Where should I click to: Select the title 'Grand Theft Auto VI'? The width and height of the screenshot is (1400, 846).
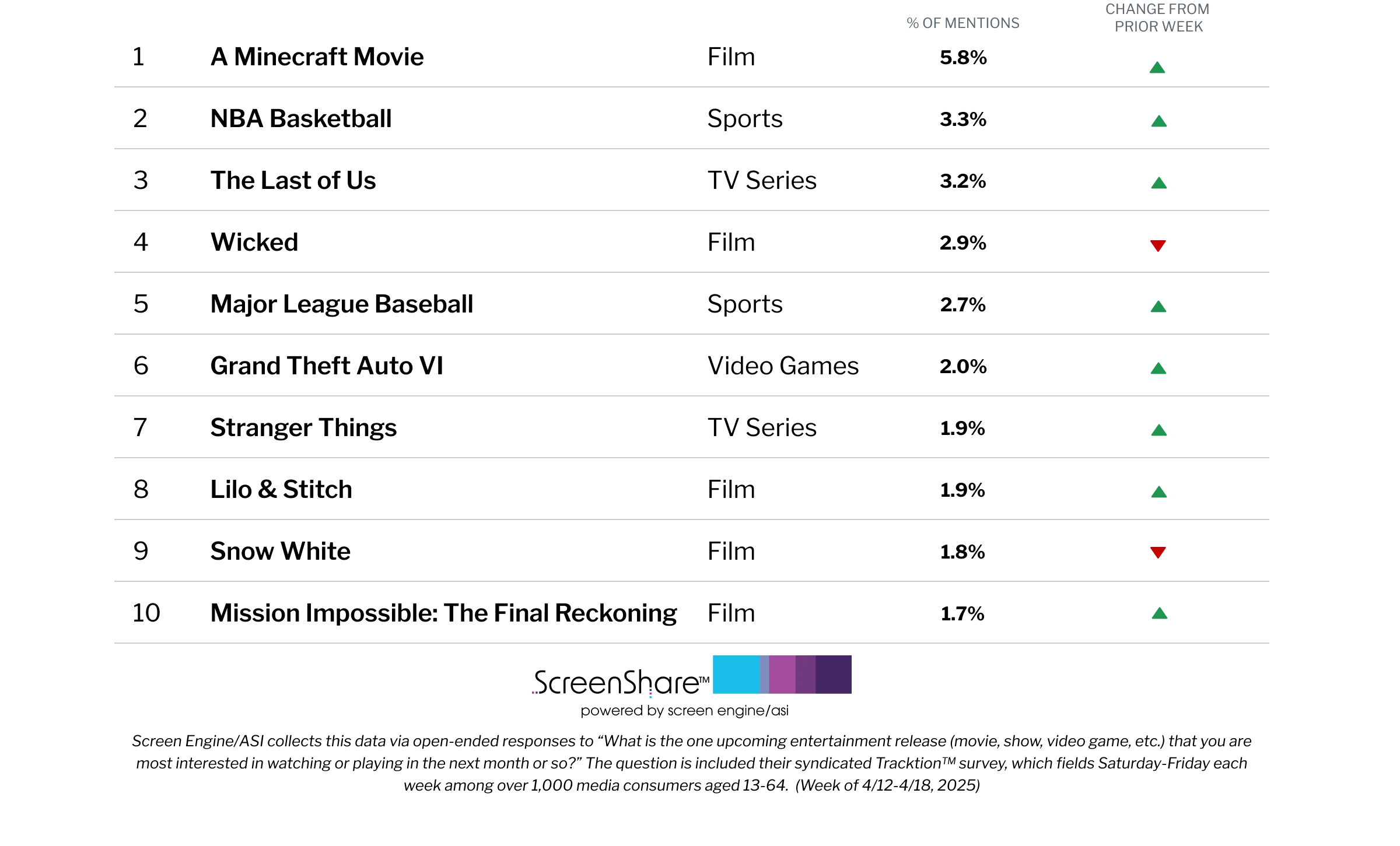[x=327, y=366]
